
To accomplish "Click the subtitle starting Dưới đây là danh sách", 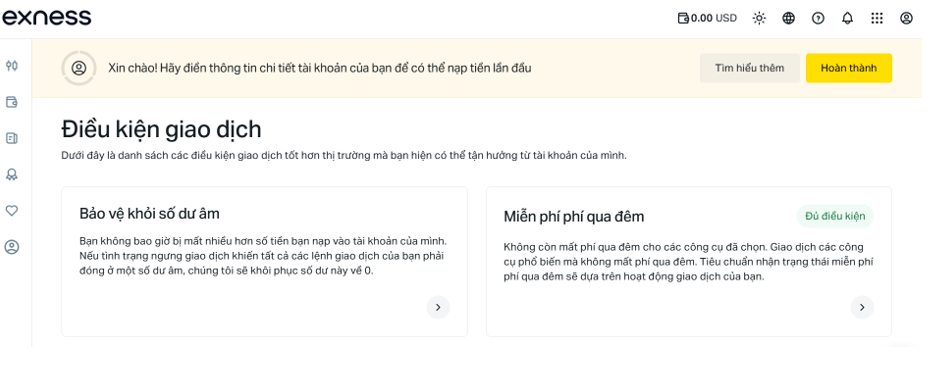I will 344,156.
